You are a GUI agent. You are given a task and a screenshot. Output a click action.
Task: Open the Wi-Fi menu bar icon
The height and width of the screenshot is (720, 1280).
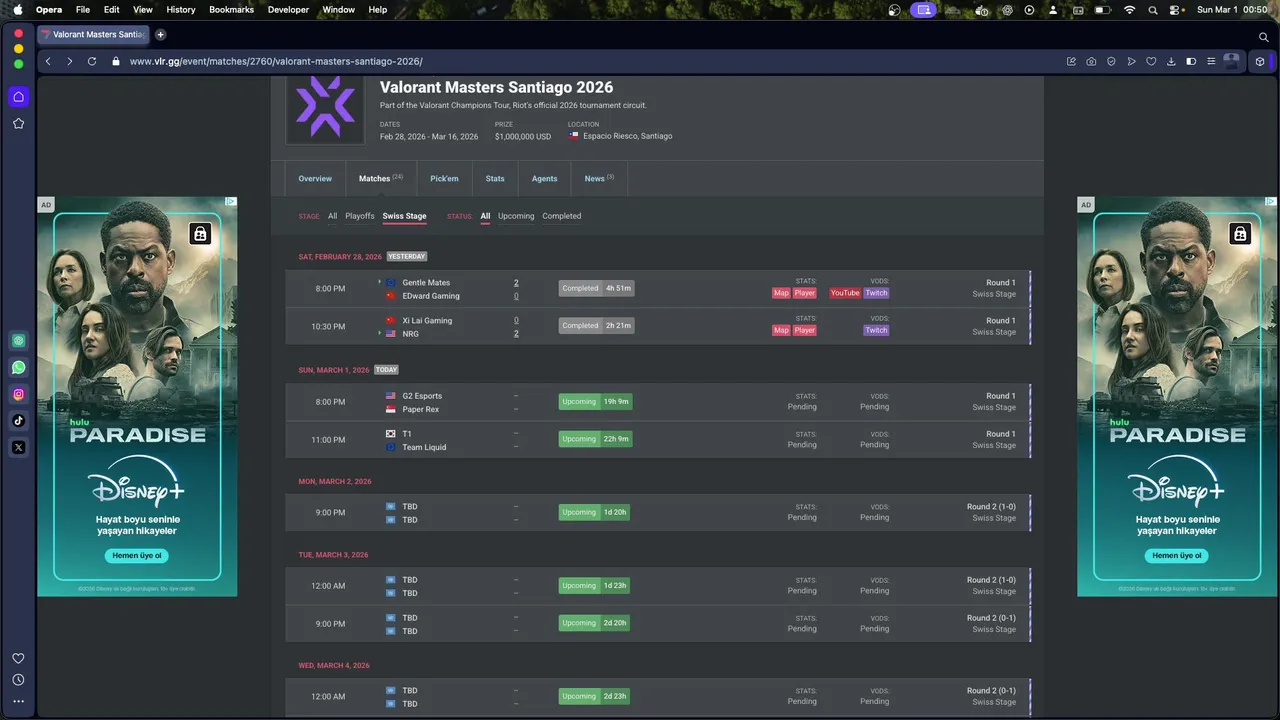coord(1129,9)
